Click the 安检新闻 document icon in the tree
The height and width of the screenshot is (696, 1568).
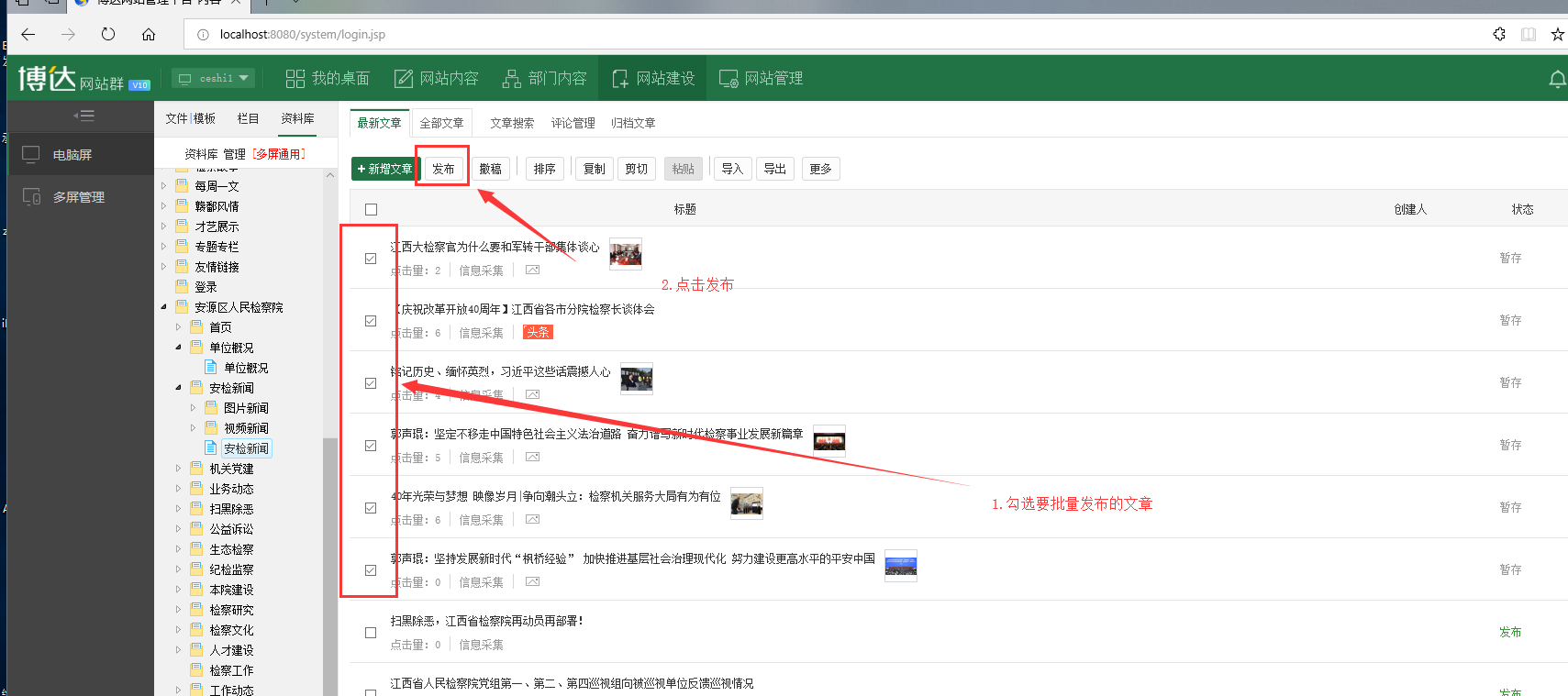tap(211, 447)
